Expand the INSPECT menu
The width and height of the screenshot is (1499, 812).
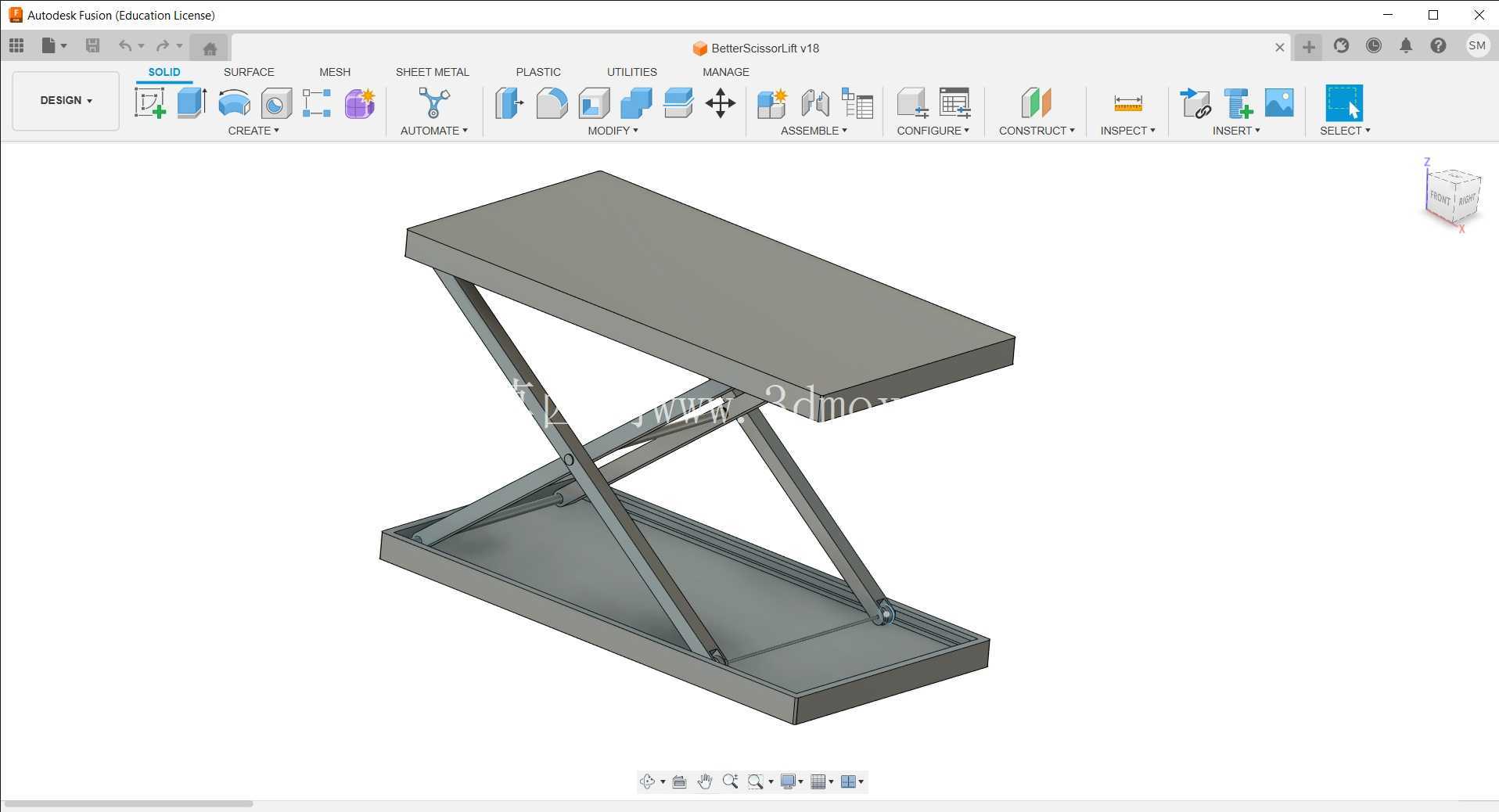1127,131
